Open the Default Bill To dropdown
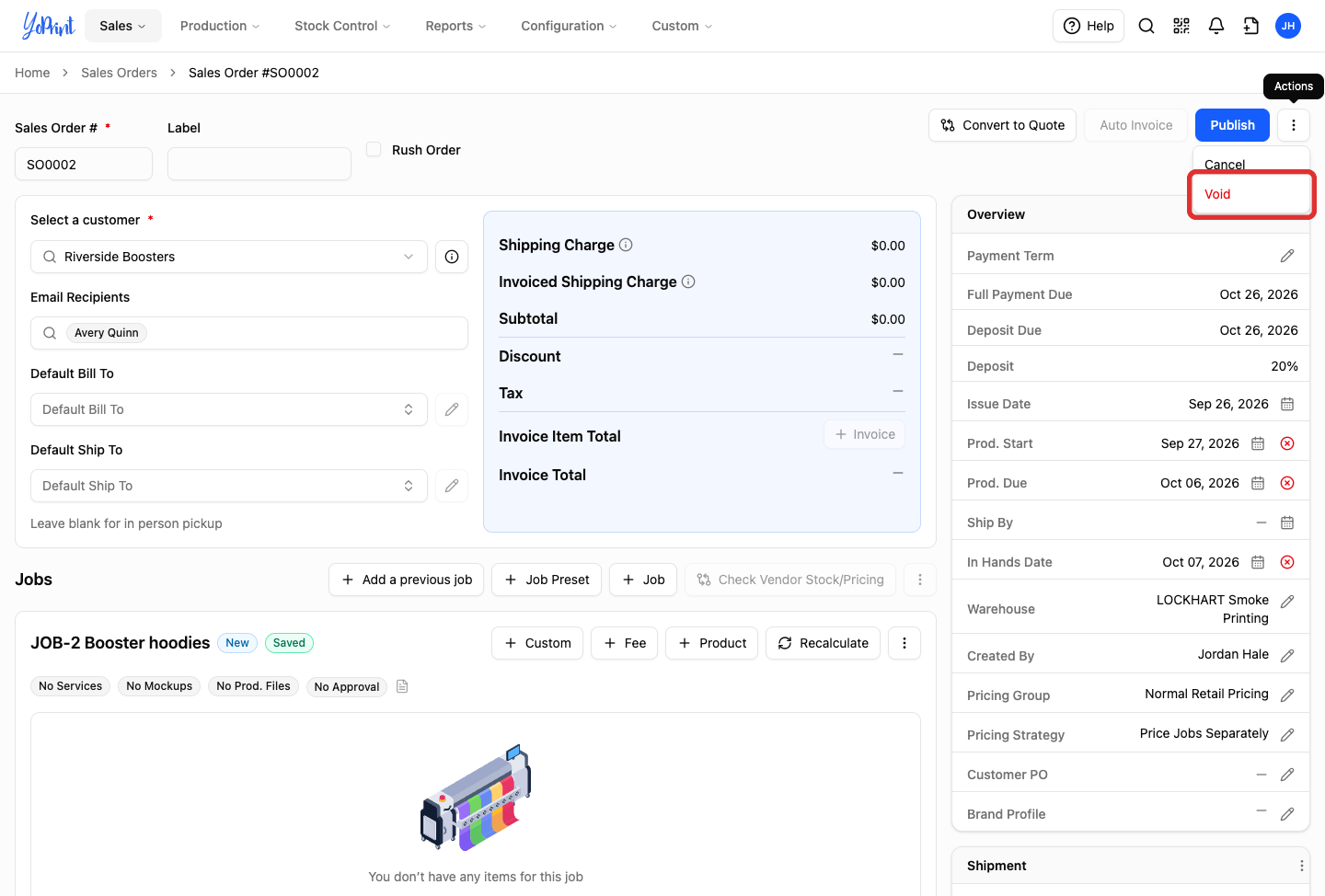1325x896 pixels. 229,409
